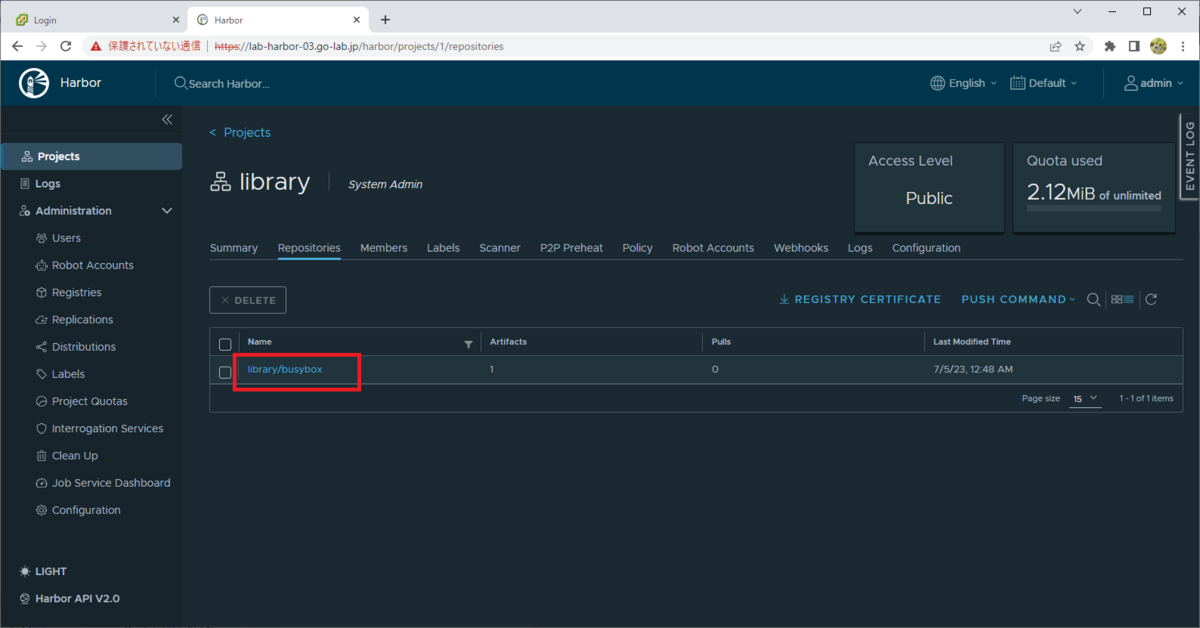Go forward in the browser
Screen dimensions: 1200x628
(x=42, y=46)
